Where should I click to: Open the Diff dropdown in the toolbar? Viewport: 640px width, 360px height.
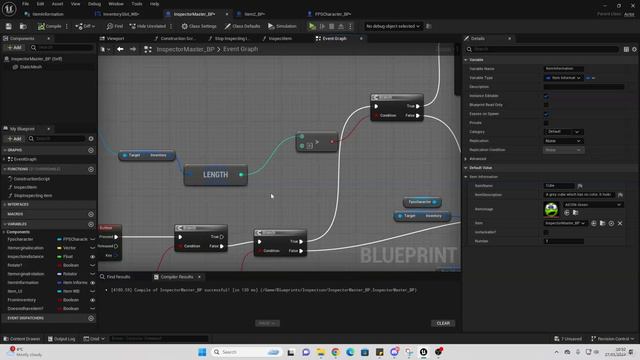point(85,26)
